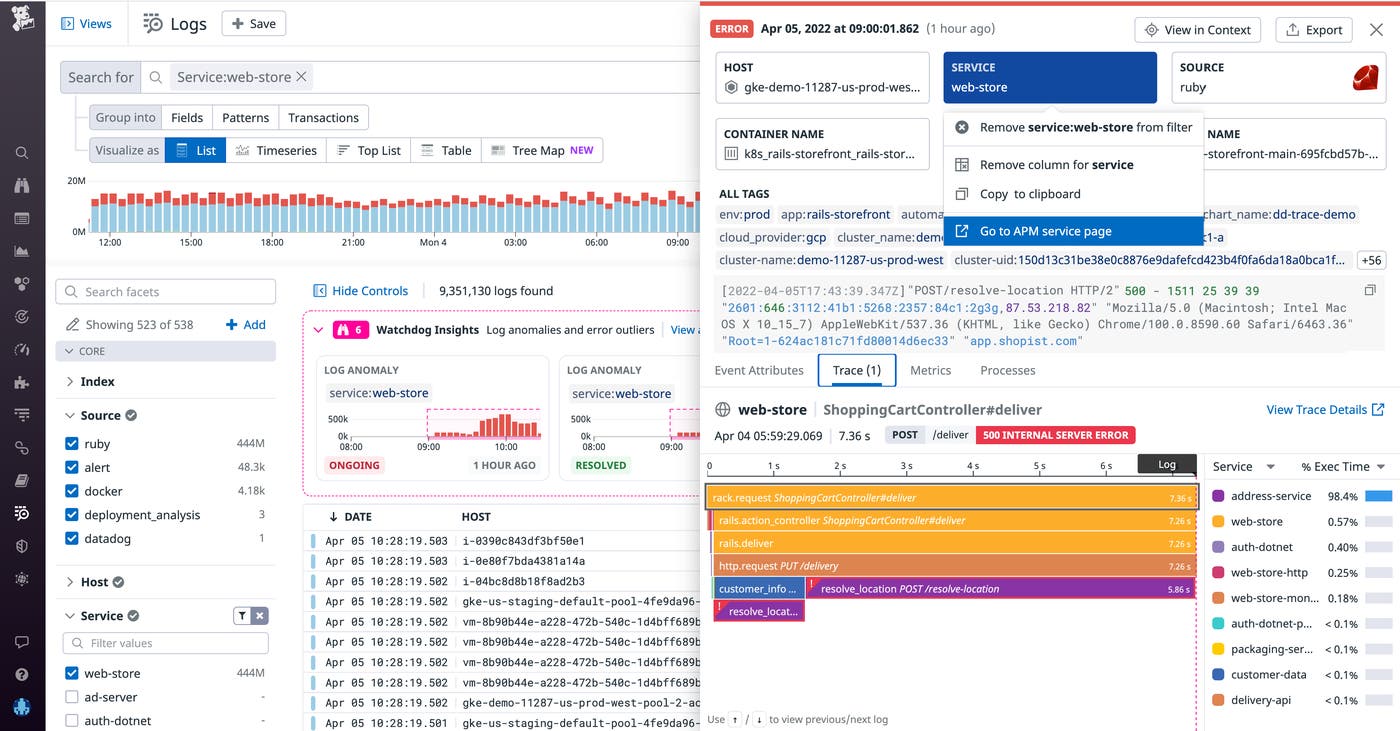Open the monitors gauge icon in the sidebar
This screenshot has width=1400, height=731.
pos(22,349)
